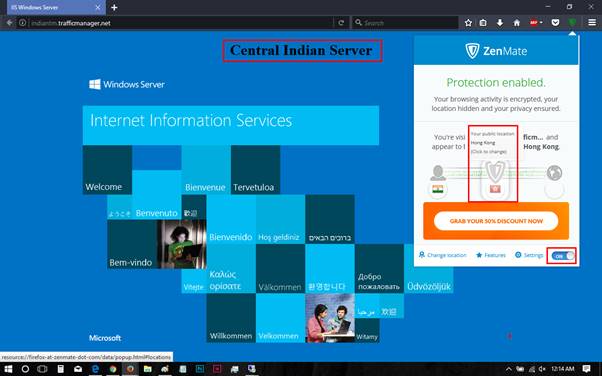
Task: Click the globe destination icon in ZenMate
Action: click(554, 173)
